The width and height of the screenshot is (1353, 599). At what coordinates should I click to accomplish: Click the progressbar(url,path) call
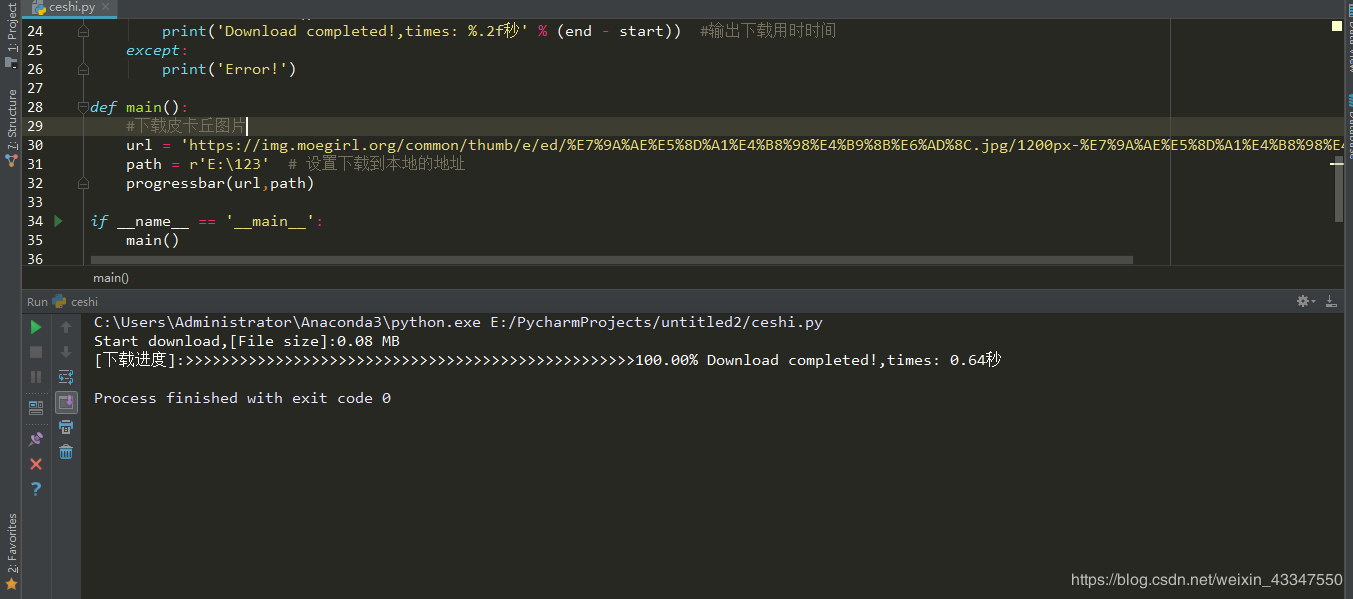[220, 183]
